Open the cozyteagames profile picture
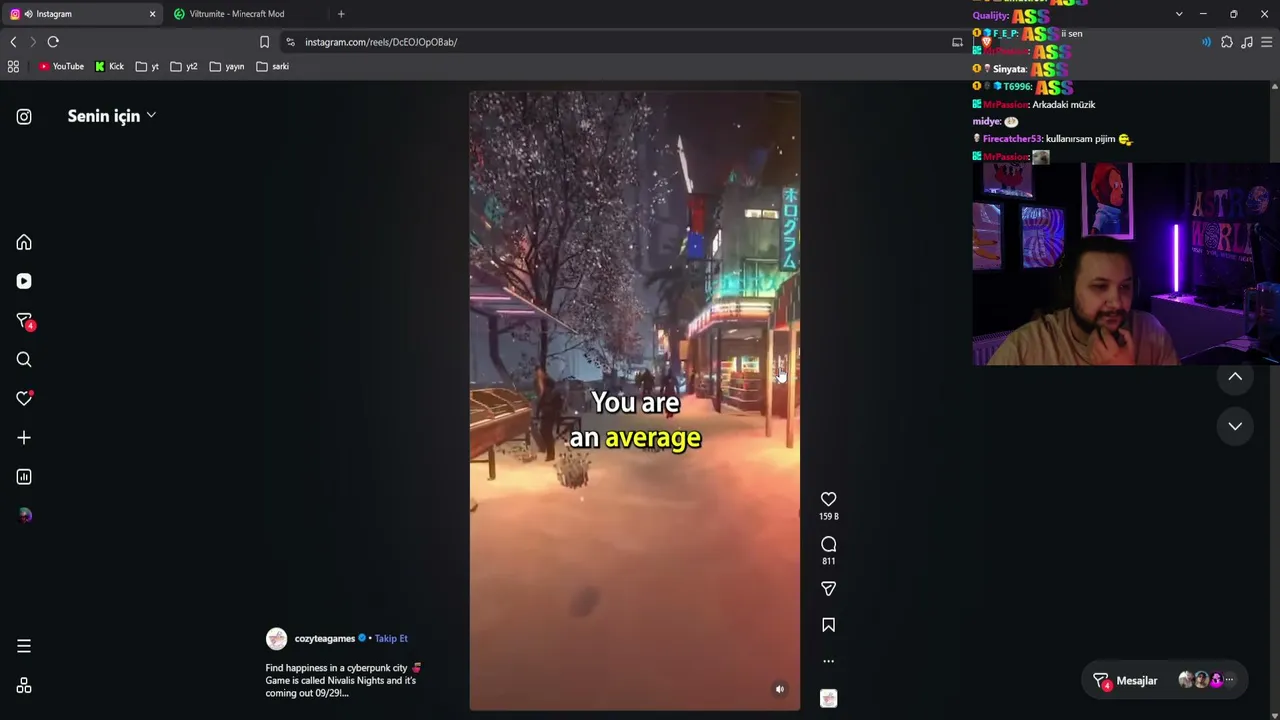The height and width of the screenshot is (720, 1280). point(277,639)
